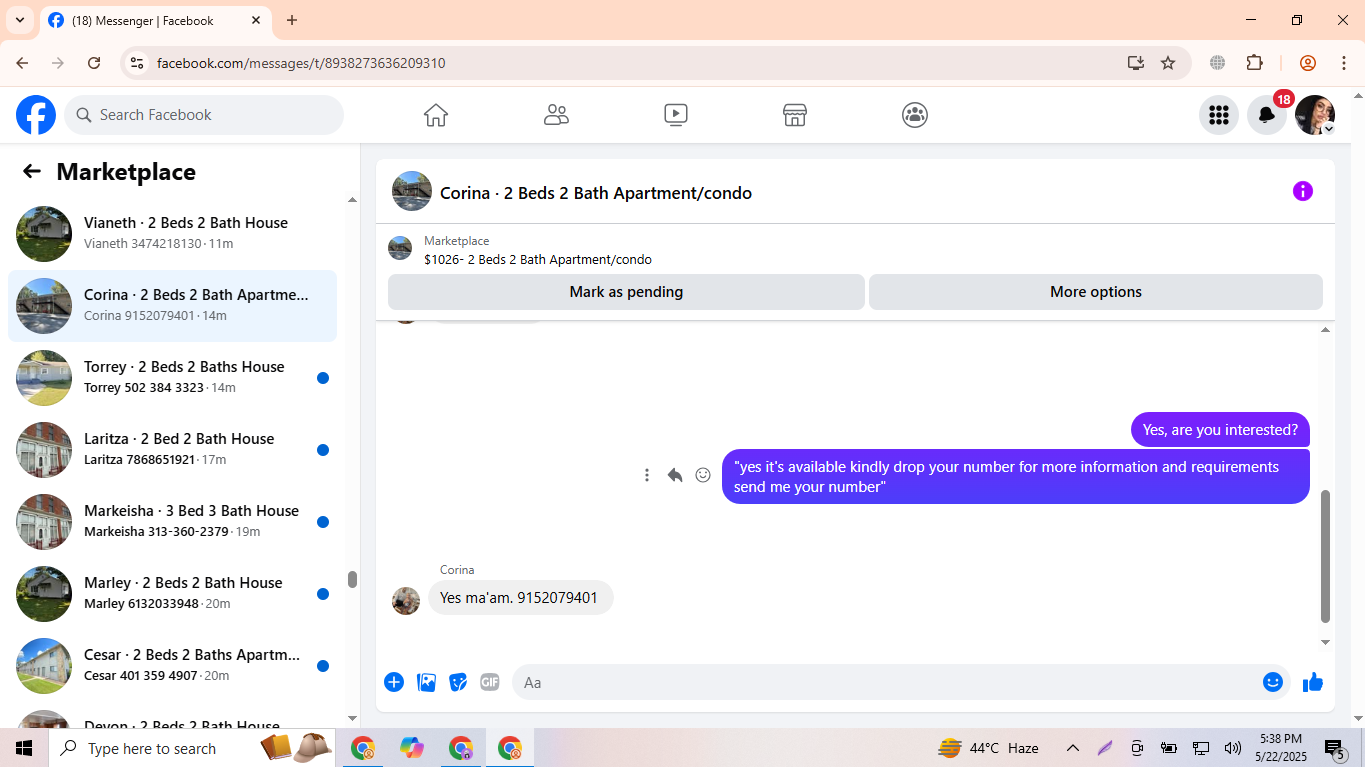Open notifications bell with 18 badge
Screen dimensions: 1365x767
1267,115
